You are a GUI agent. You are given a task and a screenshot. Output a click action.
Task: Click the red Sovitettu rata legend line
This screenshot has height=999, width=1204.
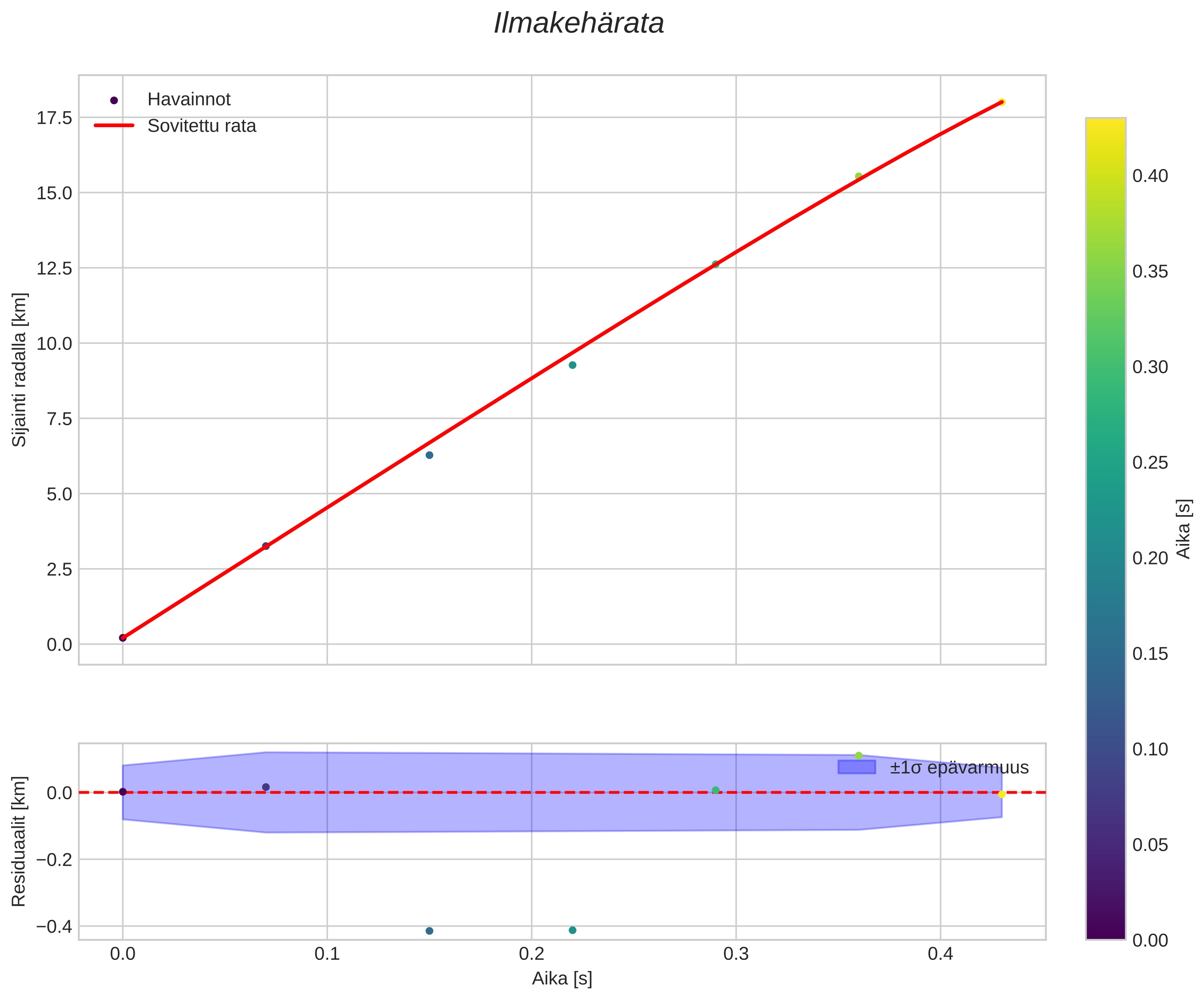coord(113,125)
